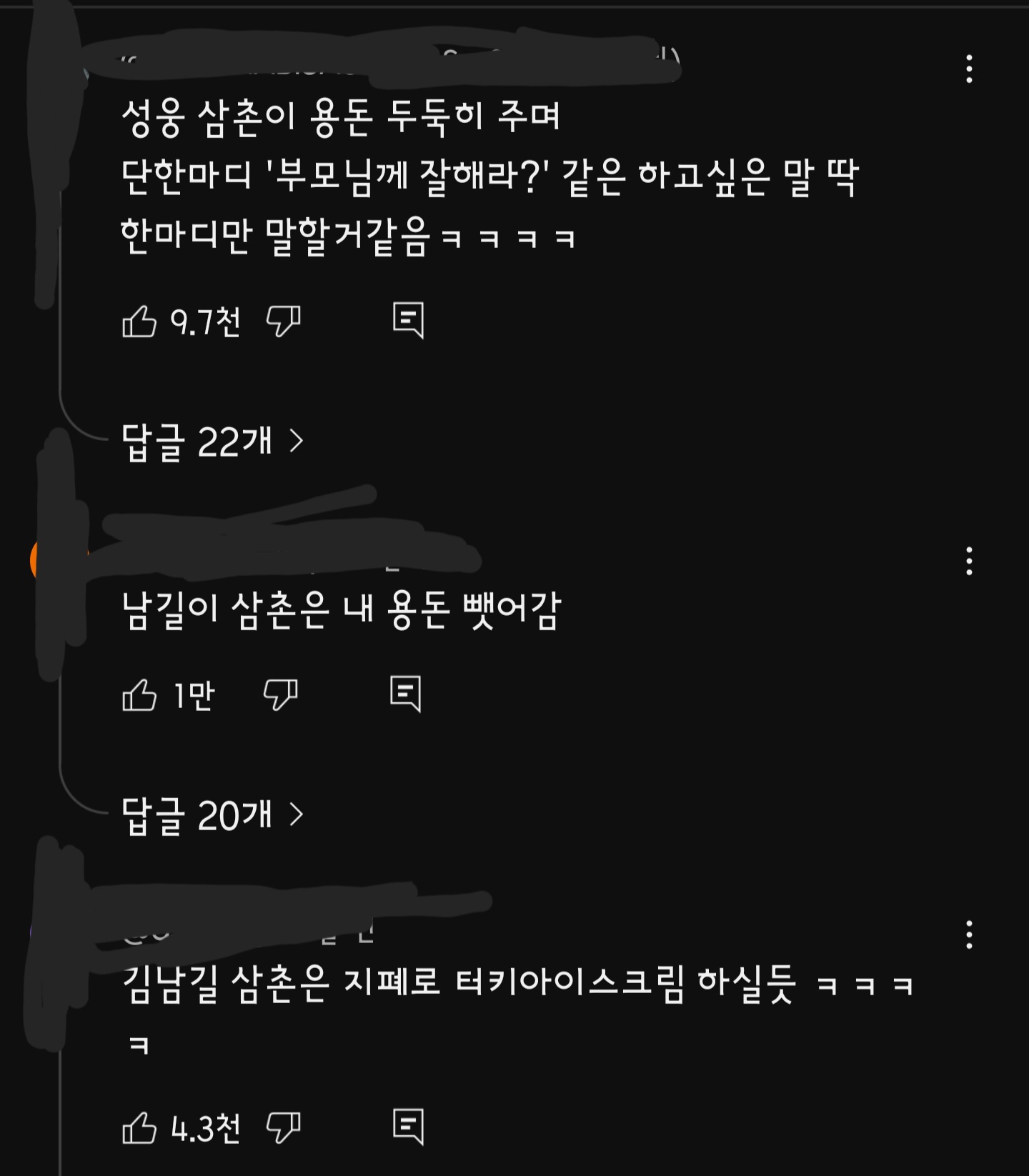Like the comment with 9.7천 likes
Image resolution: width=1029 pixels, height=1176 pixels.
(139, 321)
